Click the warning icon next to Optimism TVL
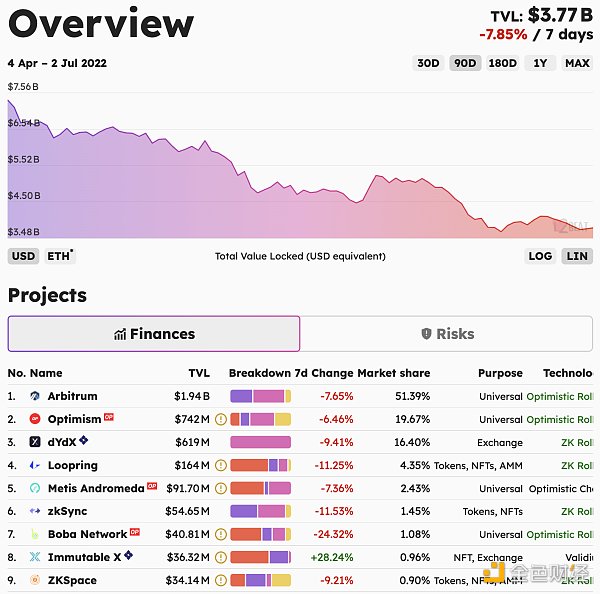Image resolution: width=600 pixels, height=594 pixels. click(220, 419)
